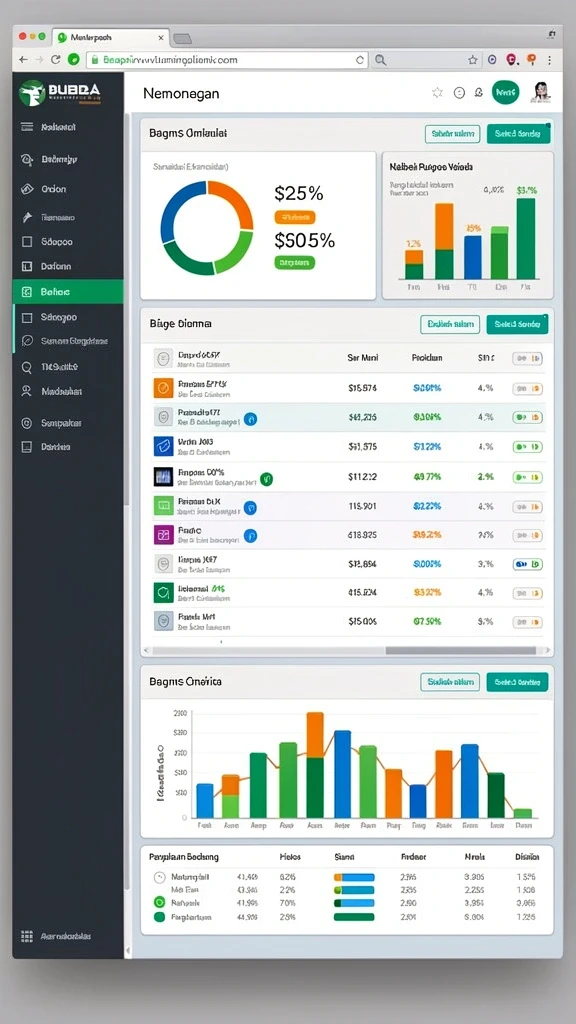Viewport: 576px width, 1024px height.
Task: Open the three-dot browser menu
Action: [x=550, y=59]
